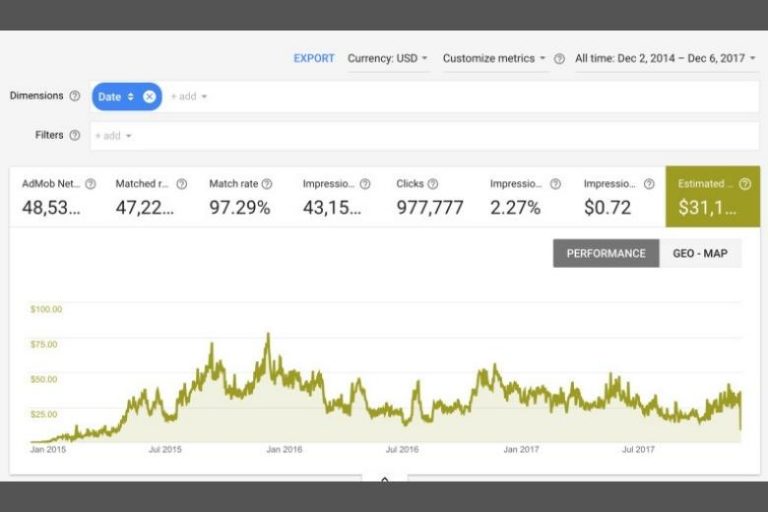Show help for Matched requests metric
This screenshot has width=768, height=512.
182,184
